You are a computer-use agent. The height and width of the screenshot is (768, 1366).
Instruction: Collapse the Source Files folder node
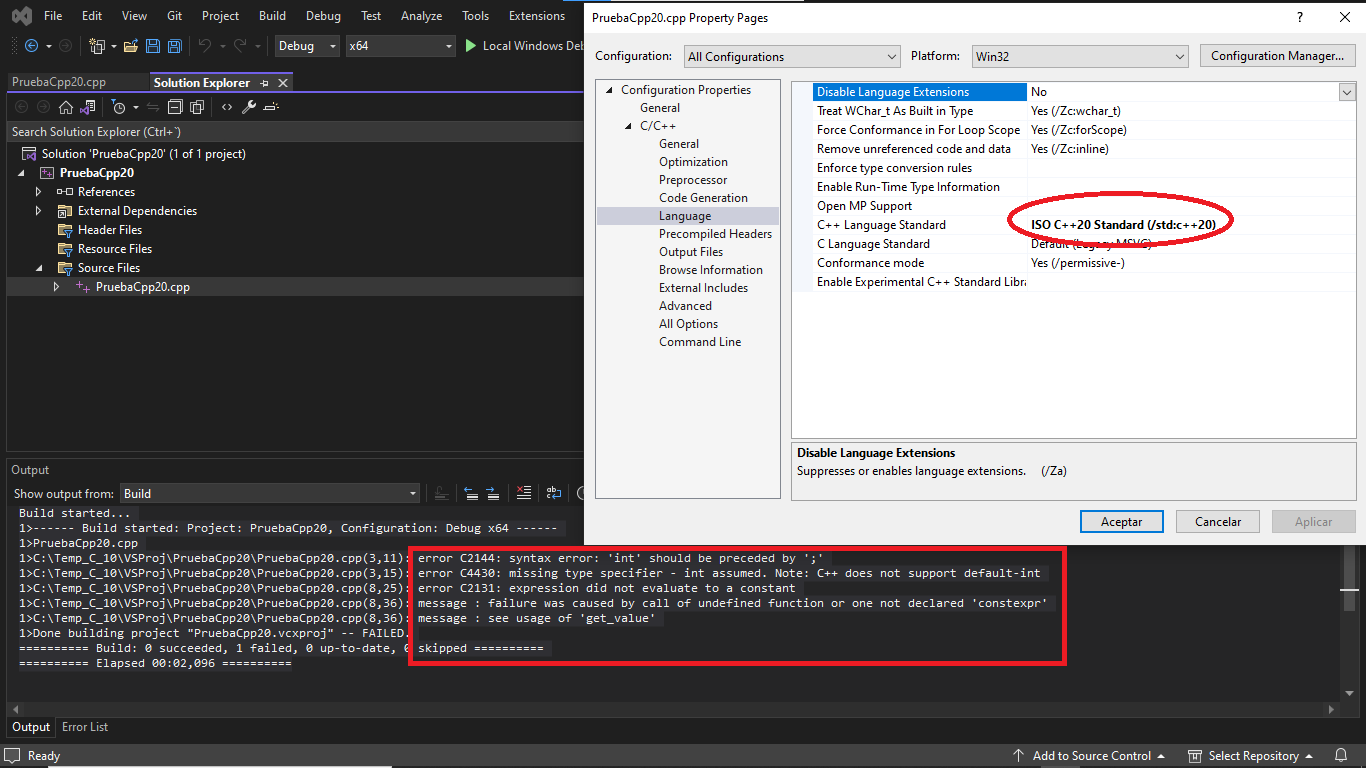coord(39,268)
